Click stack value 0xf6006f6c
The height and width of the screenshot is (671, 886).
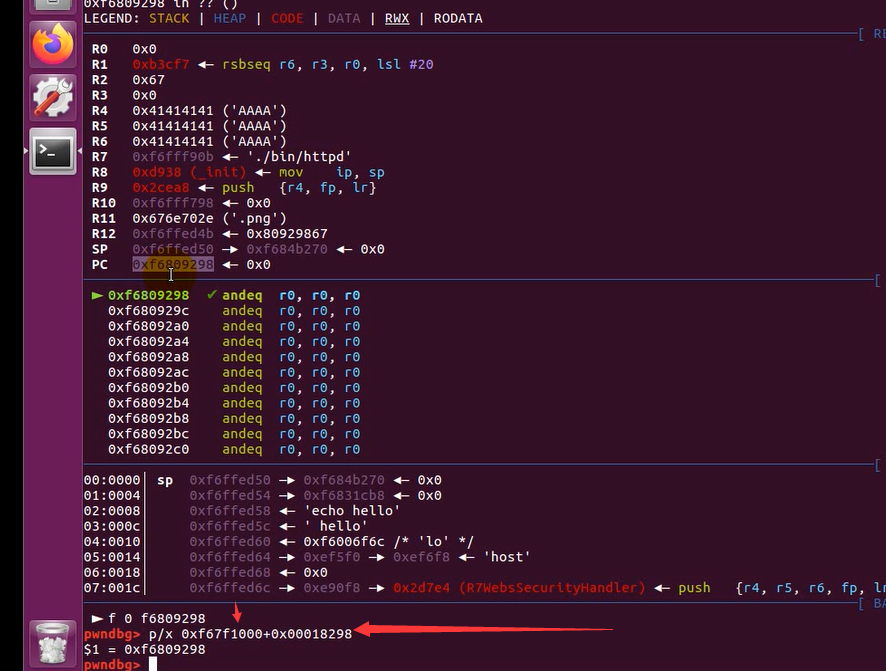344,542
